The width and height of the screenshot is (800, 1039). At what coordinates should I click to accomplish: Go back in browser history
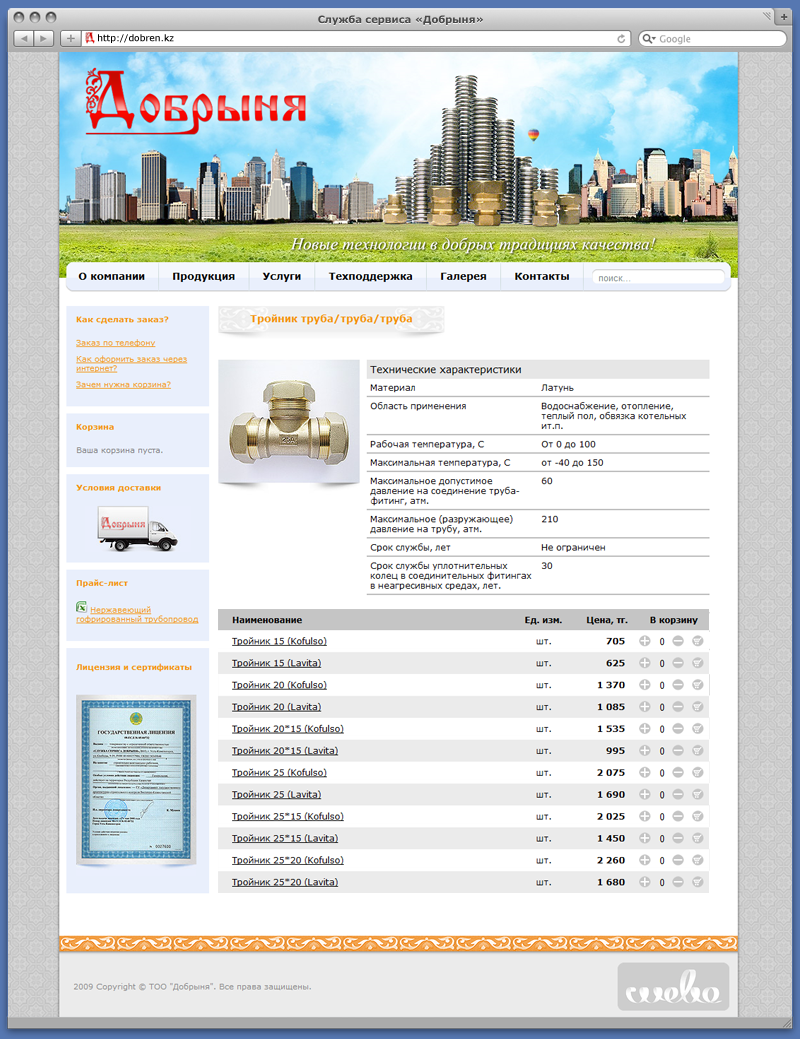(x=24, y=38)
